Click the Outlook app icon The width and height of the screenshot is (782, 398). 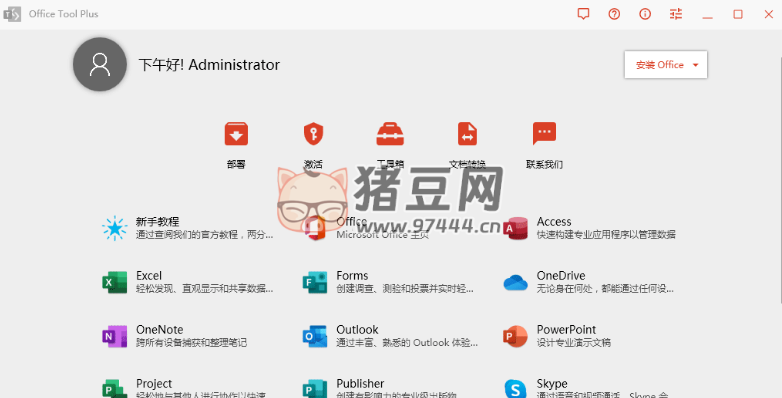(x=315, y=336)
